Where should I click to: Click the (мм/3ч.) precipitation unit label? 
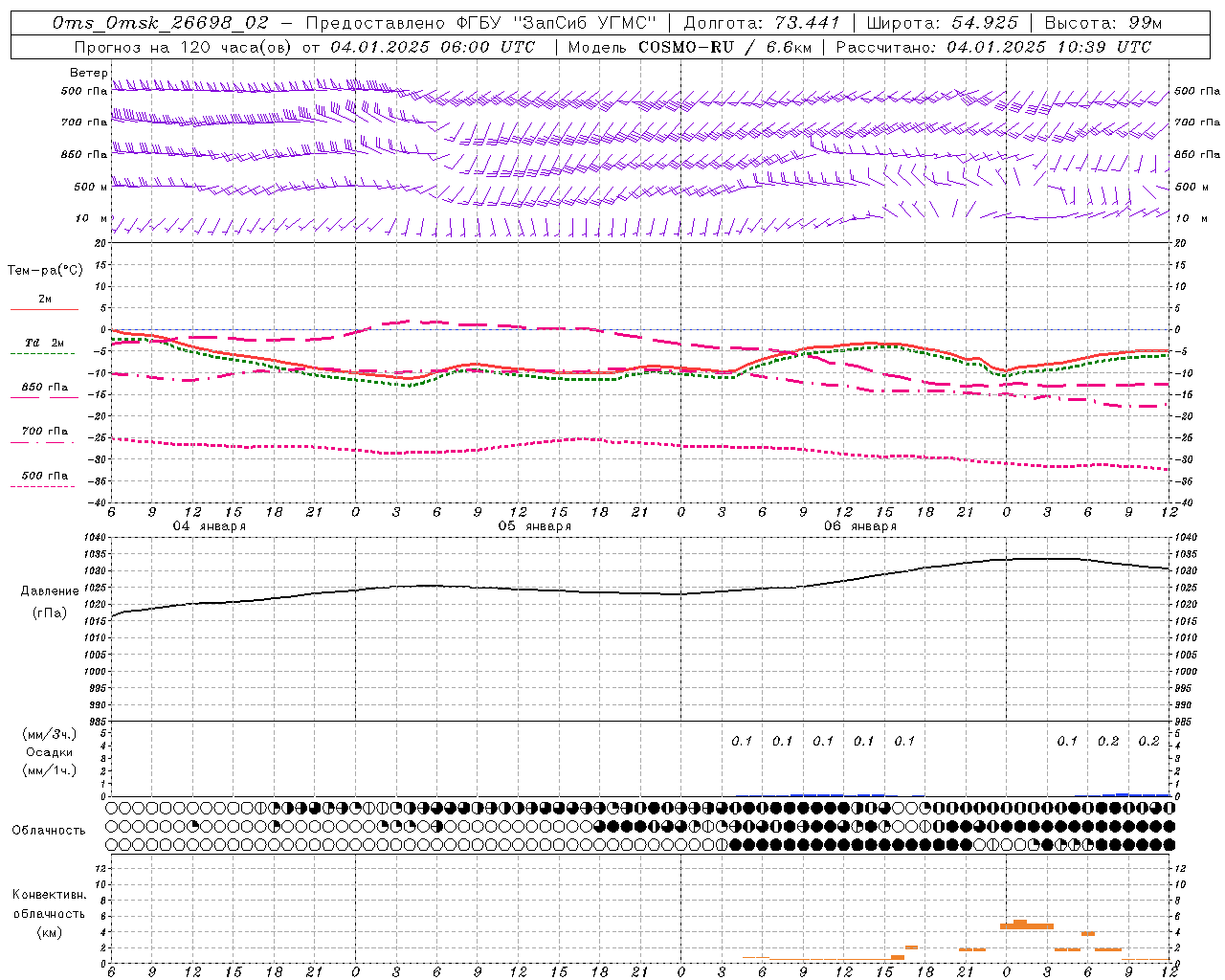(50, 734)
